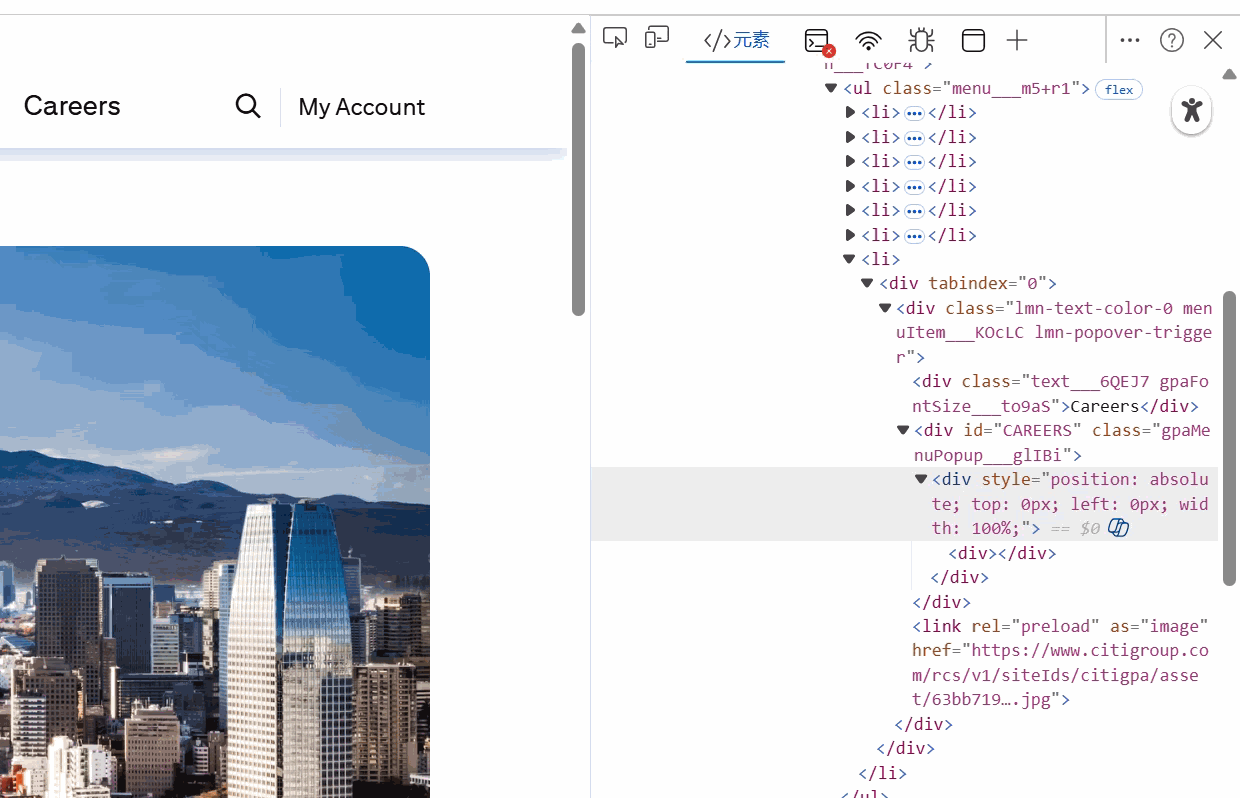Click the webpage vertical scrollbar thumb
Screen dimensions: 1240x798
coord(578,180)
